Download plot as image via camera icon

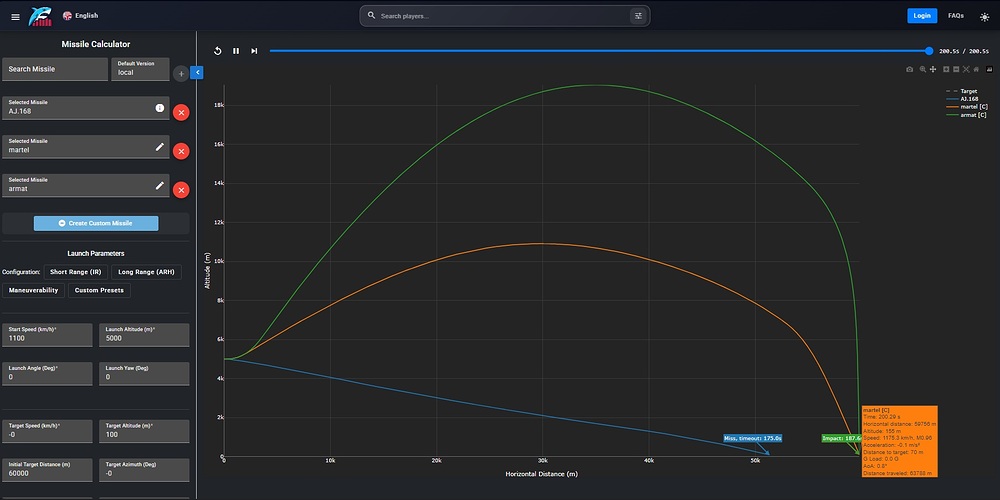(909, 70)
